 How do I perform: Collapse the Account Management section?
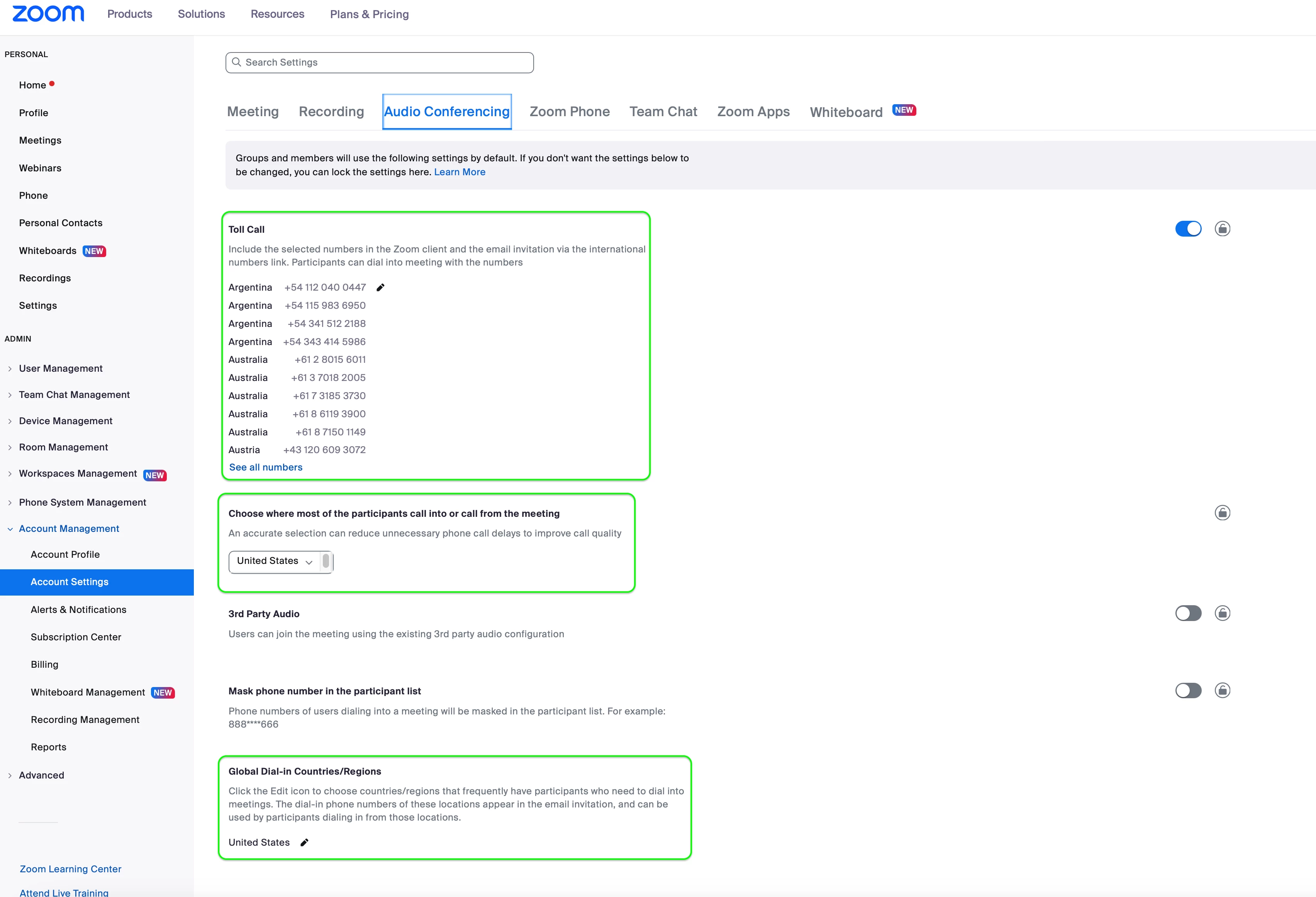click(x=68, y=528)
